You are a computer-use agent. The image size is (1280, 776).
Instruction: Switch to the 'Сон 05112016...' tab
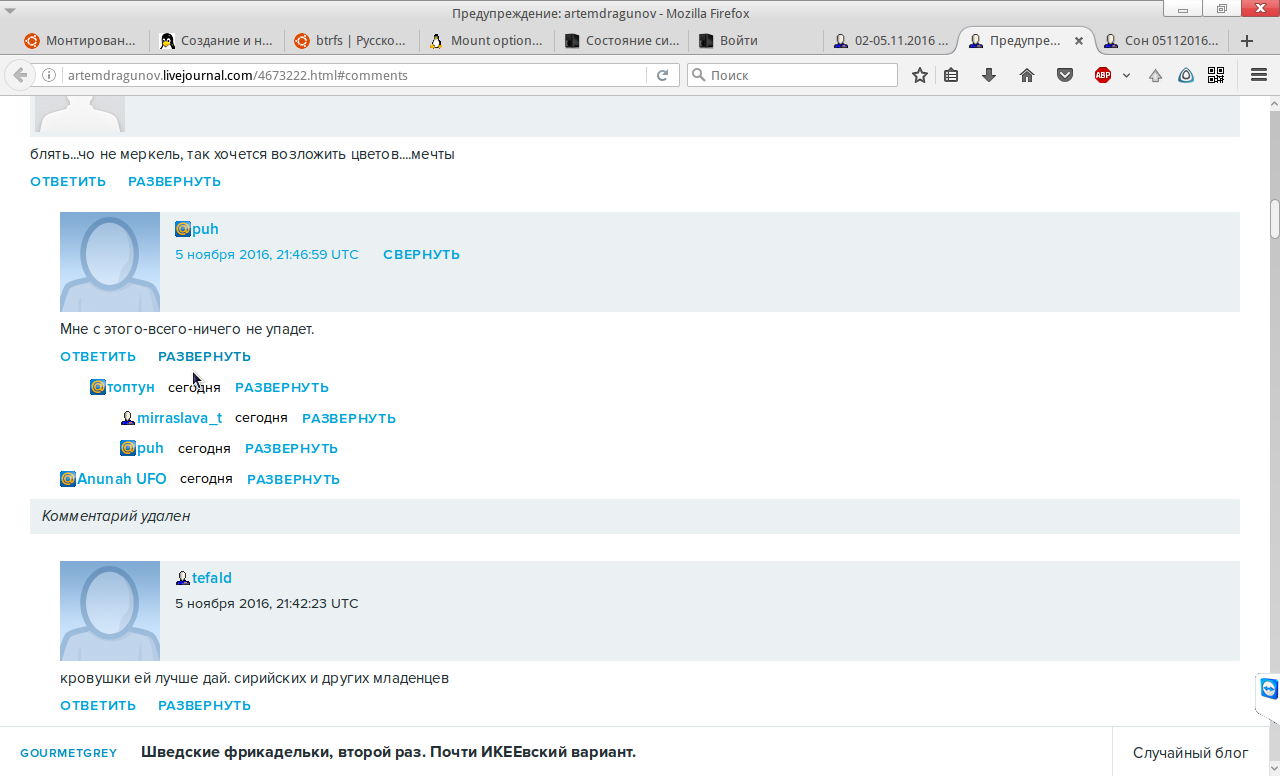[x=1162, y=41]
